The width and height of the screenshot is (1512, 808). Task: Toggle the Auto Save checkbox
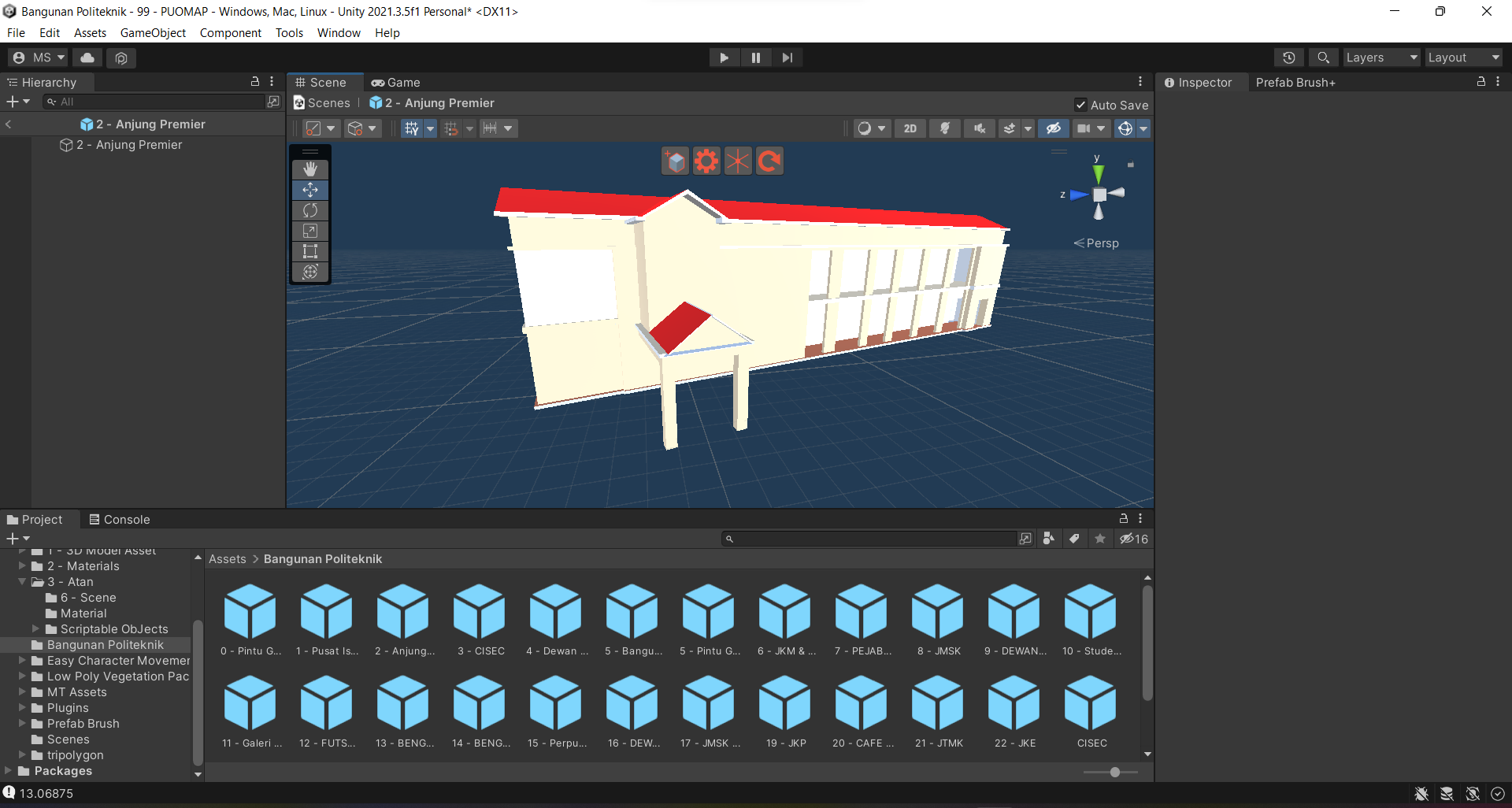(x=1081, y=105)
